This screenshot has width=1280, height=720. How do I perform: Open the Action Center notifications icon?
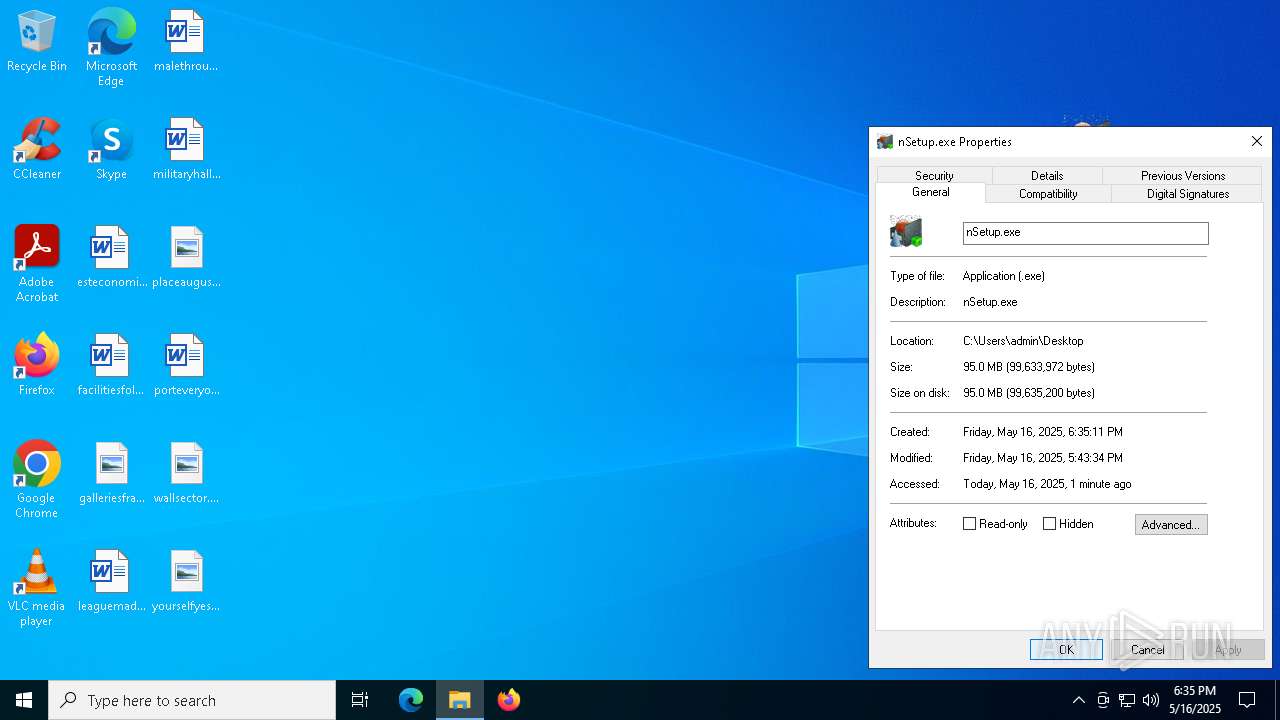tap(1247, 700)
